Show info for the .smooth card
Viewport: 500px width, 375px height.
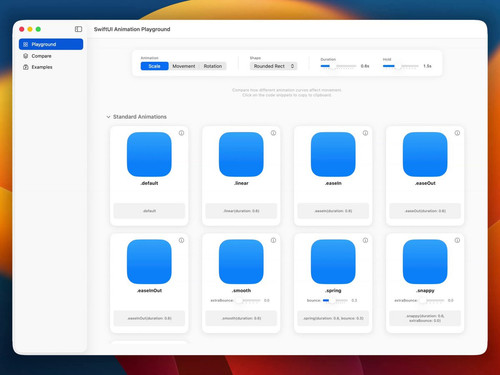[273, 240]
